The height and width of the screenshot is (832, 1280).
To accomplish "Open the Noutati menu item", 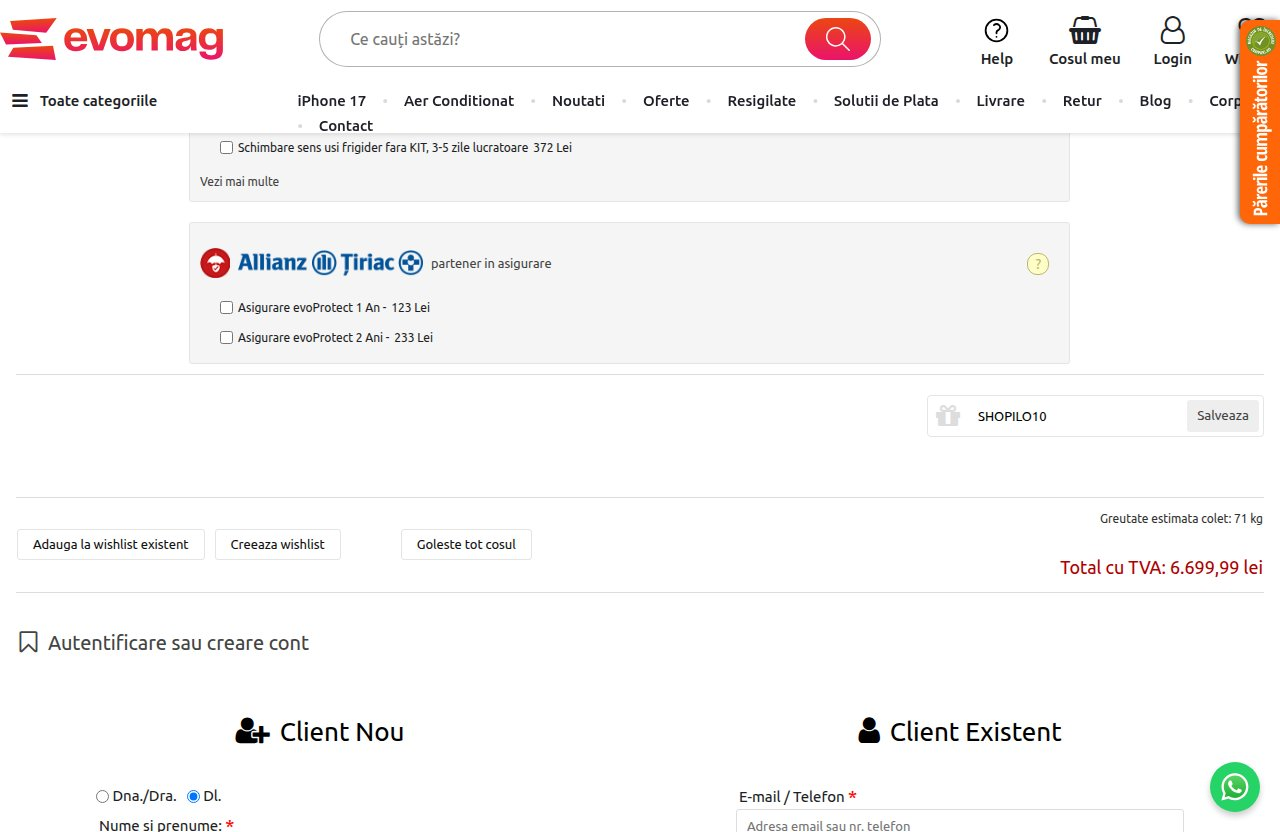I will pos(578,101).
